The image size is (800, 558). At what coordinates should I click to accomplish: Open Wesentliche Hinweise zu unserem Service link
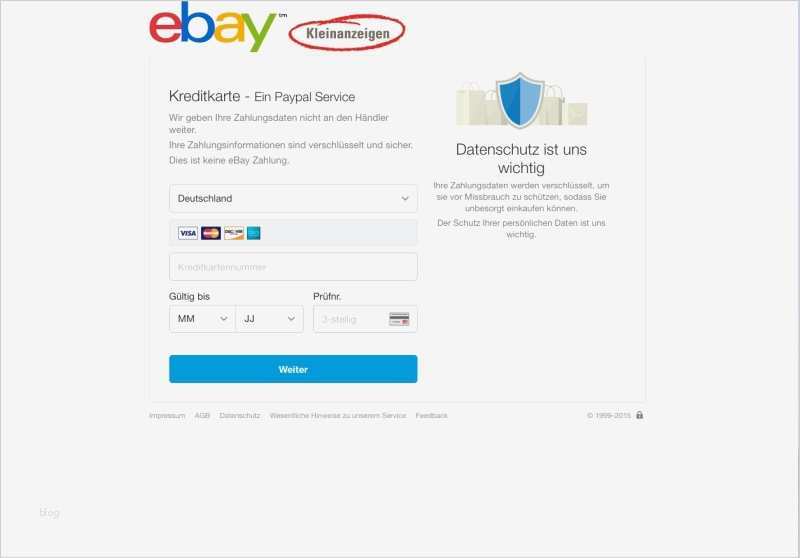coord(338,416)
